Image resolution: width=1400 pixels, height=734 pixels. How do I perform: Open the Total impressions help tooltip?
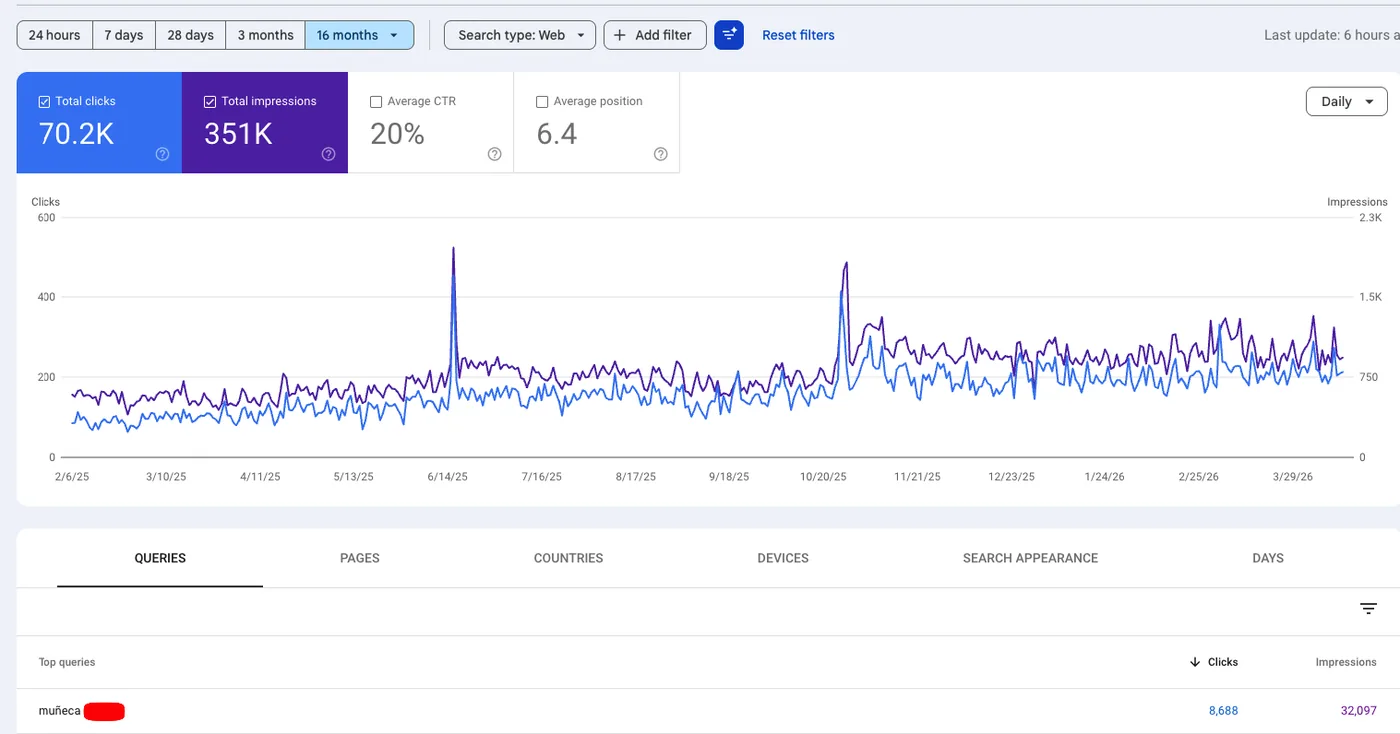[x=327, y=154]
